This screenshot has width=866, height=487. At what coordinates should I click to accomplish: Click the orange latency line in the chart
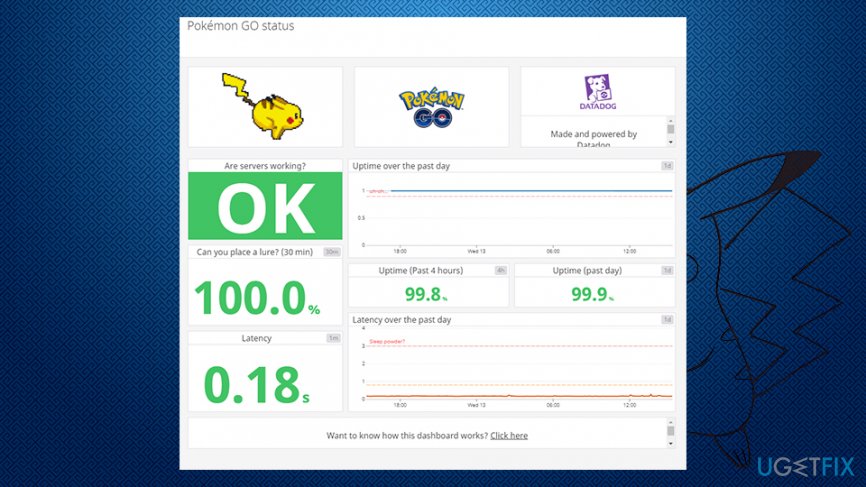(x=519, y=396)
